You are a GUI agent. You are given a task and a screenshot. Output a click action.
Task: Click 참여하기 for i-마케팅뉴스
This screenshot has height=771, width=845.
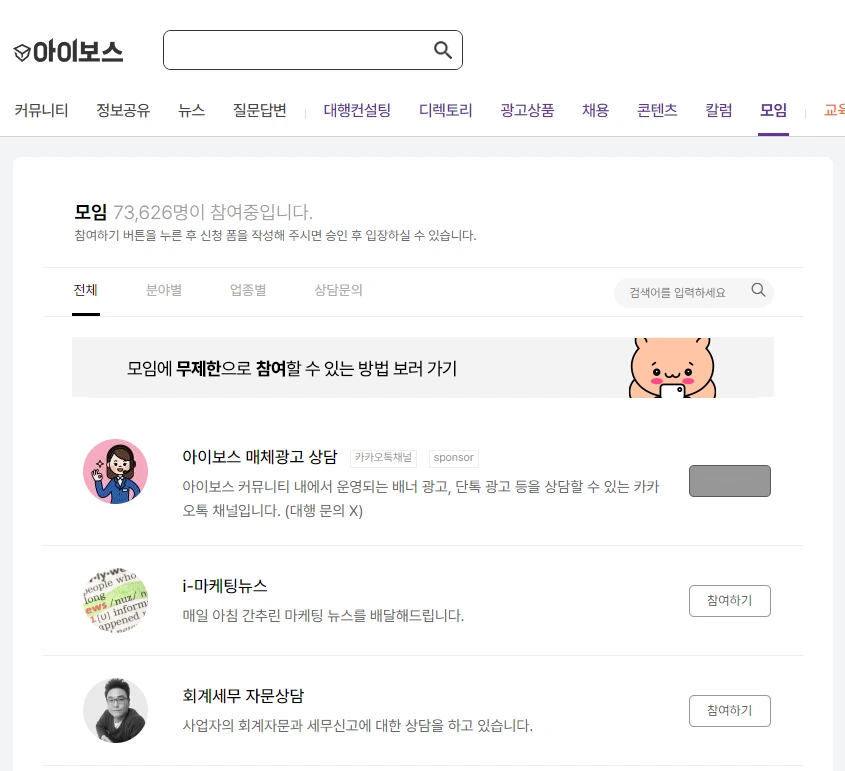pos(730,601)
